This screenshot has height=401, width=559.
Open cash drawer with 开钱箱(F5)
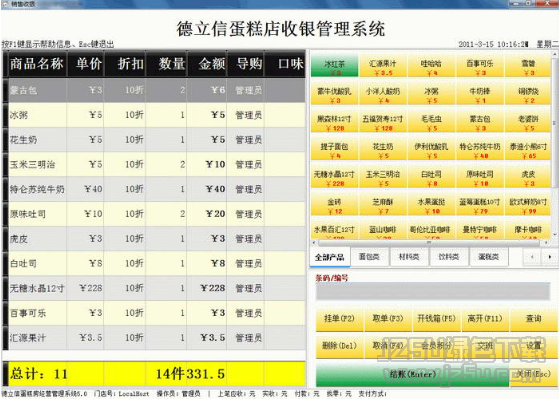(436, 319)
